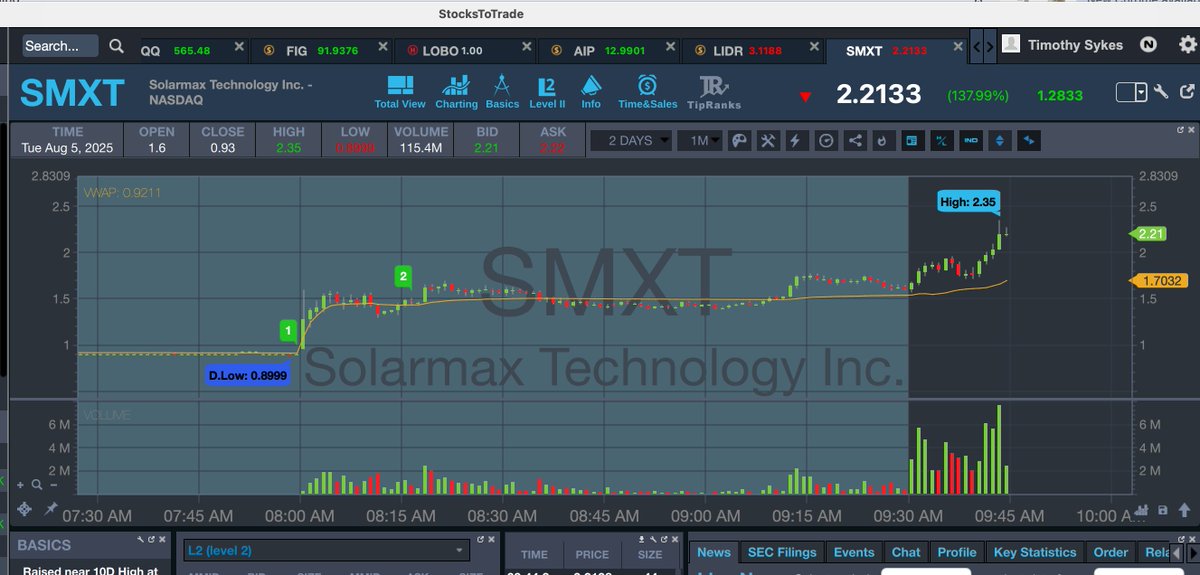Open the TipRanks view
This screenshot has height=575, width=1200.
tap(714, 92)
